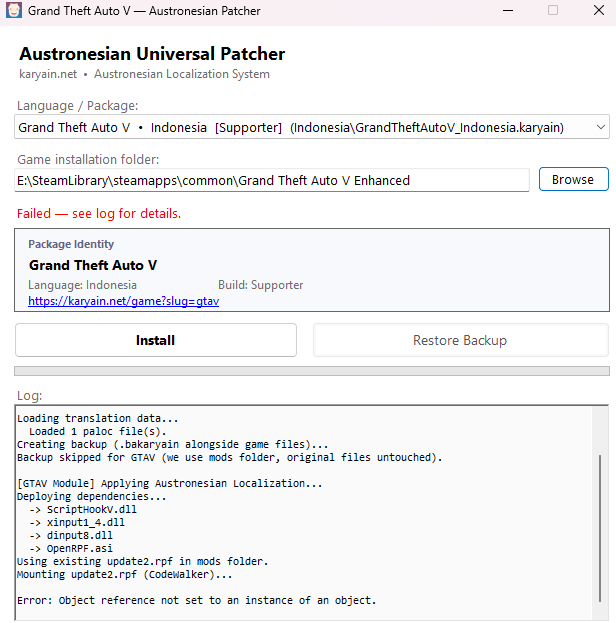Viewport: 616px width, 623px height.
Task: Click 'Deploying dependencies...' log line
Action: [92, 497]
